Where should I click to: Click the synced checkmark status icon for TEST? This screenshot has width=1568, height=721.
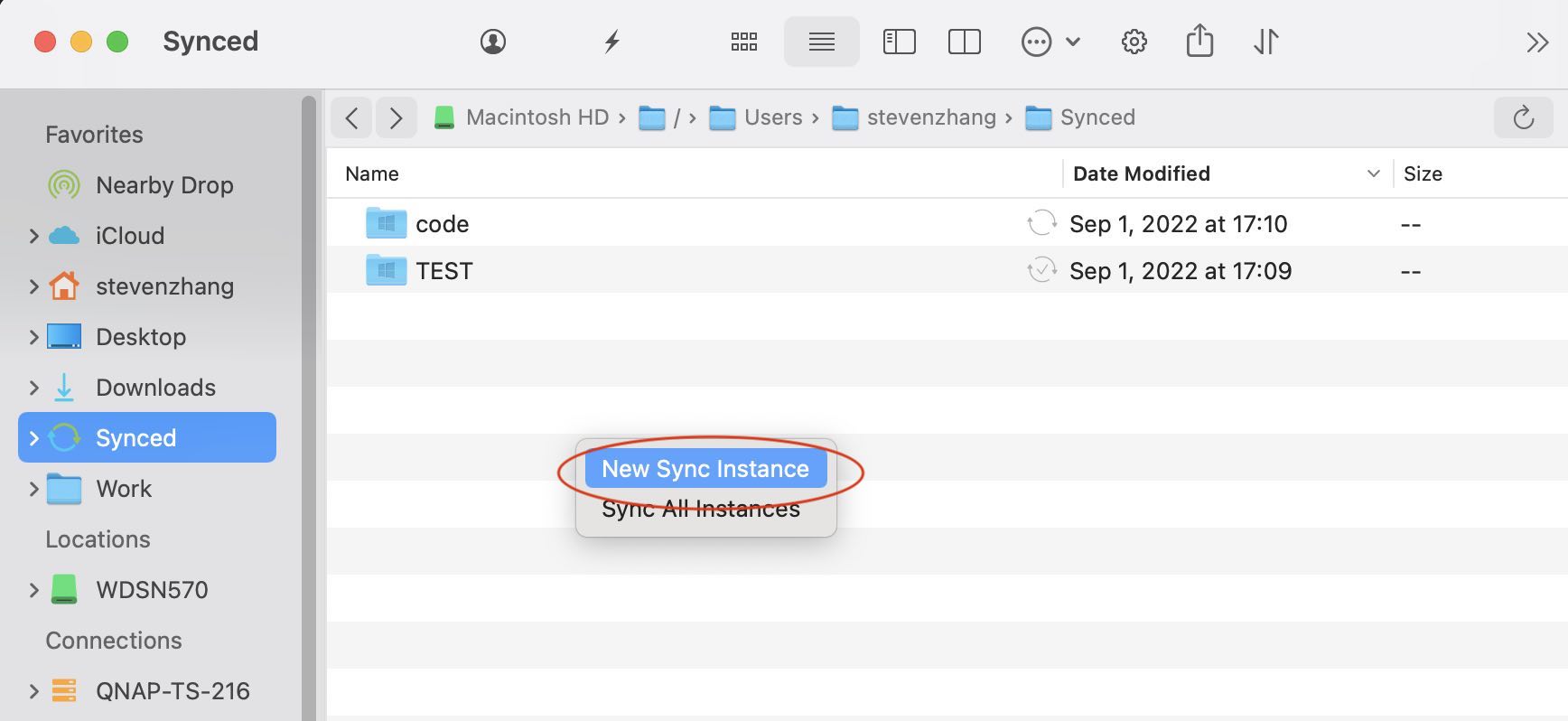[x=1041, y=270]
